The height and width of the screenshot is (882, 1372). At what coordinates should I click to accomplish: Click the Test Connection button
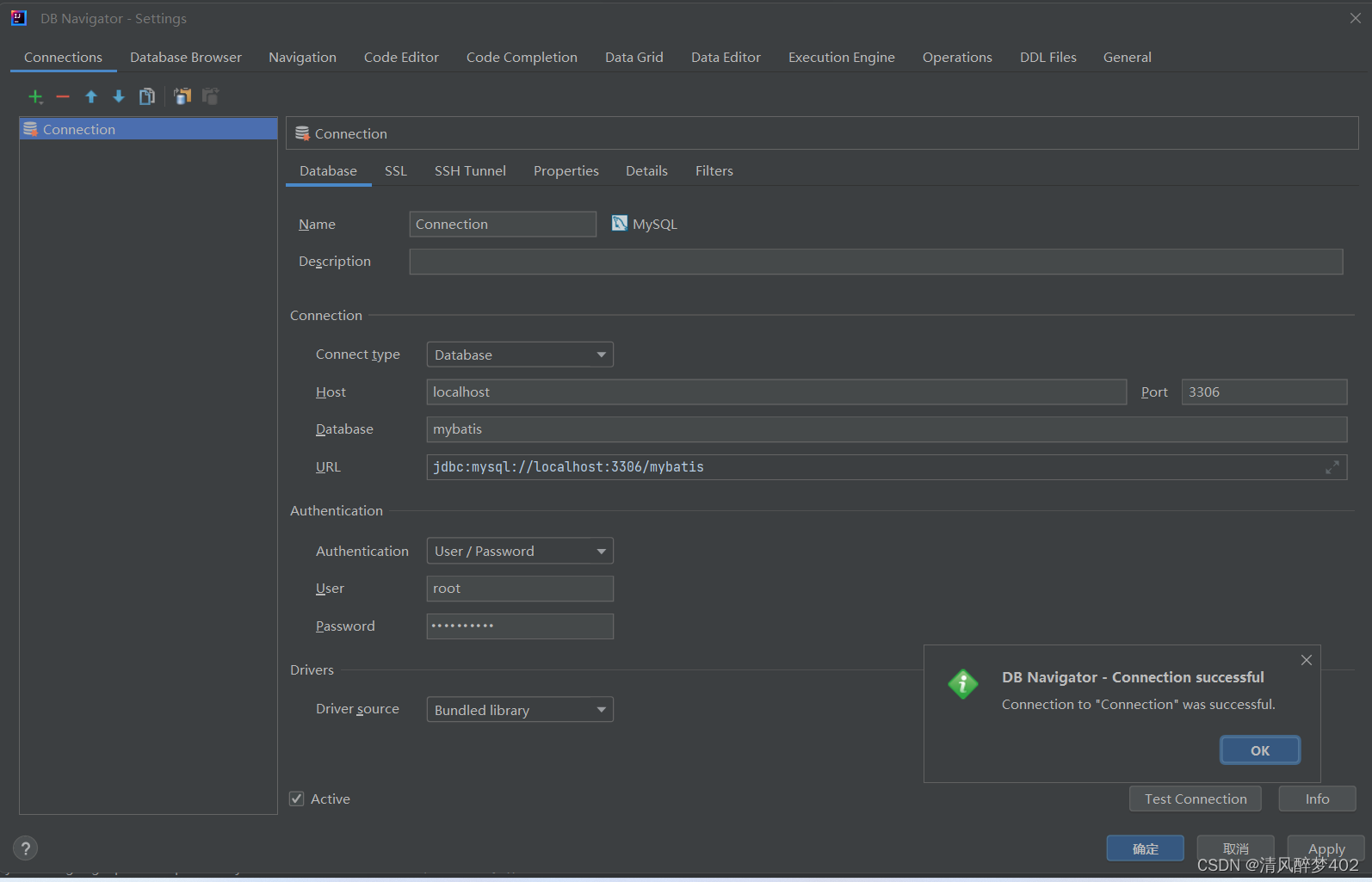click(x=1196, y=799)
